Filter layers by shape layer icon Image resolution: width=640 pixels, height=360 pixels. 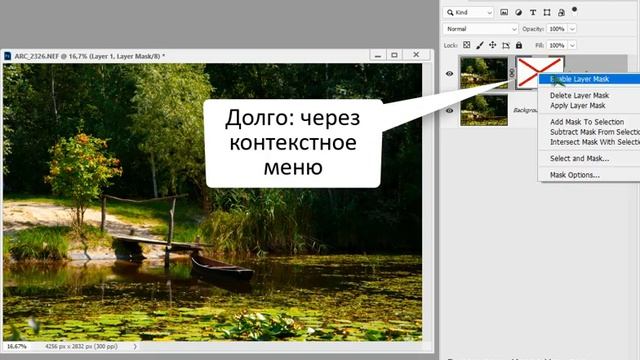pos(547,12)
